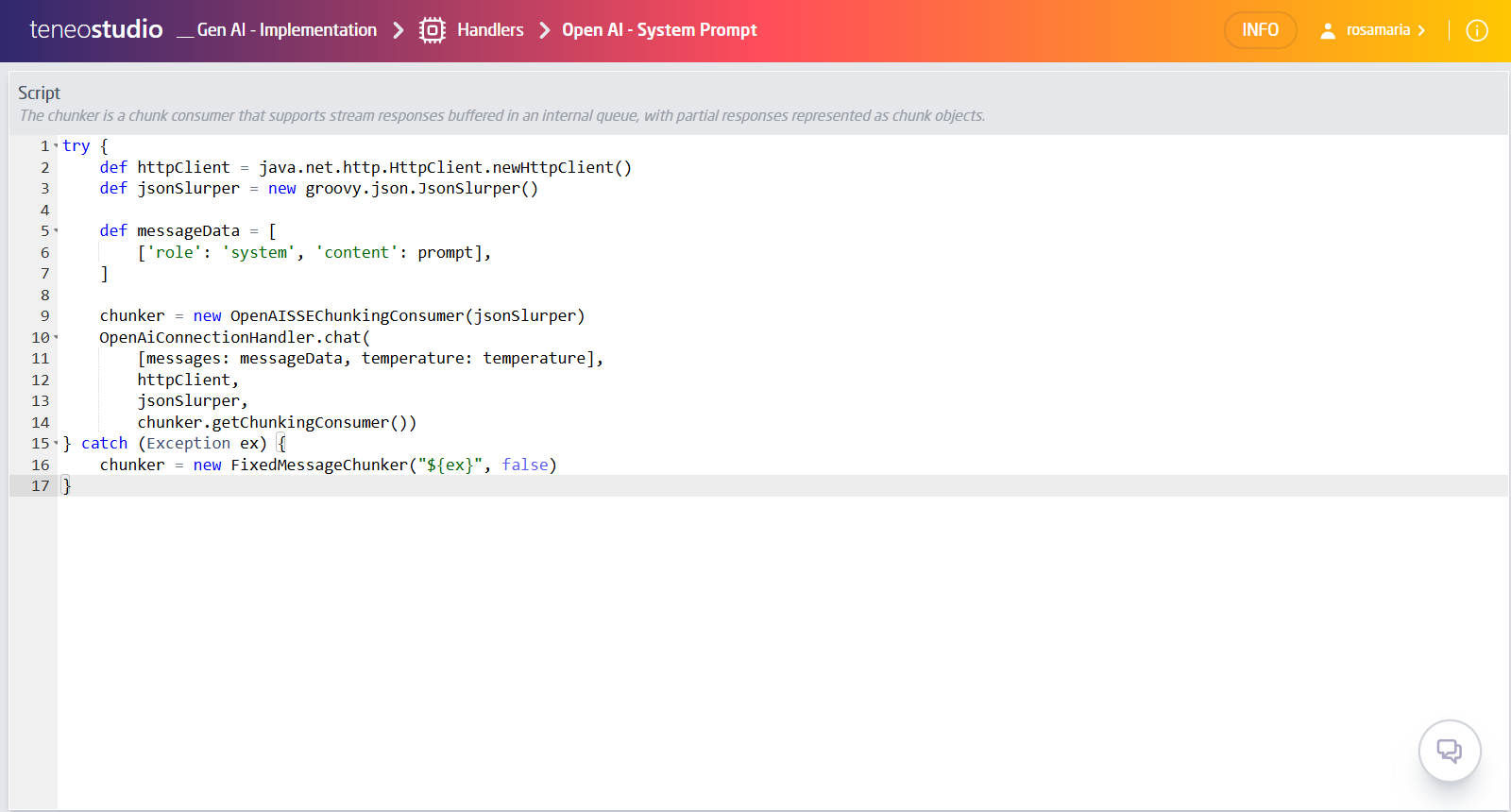1511x812 pixels.
Task: Click 'catch' keyword on line 15
Action: pos(104,444)
